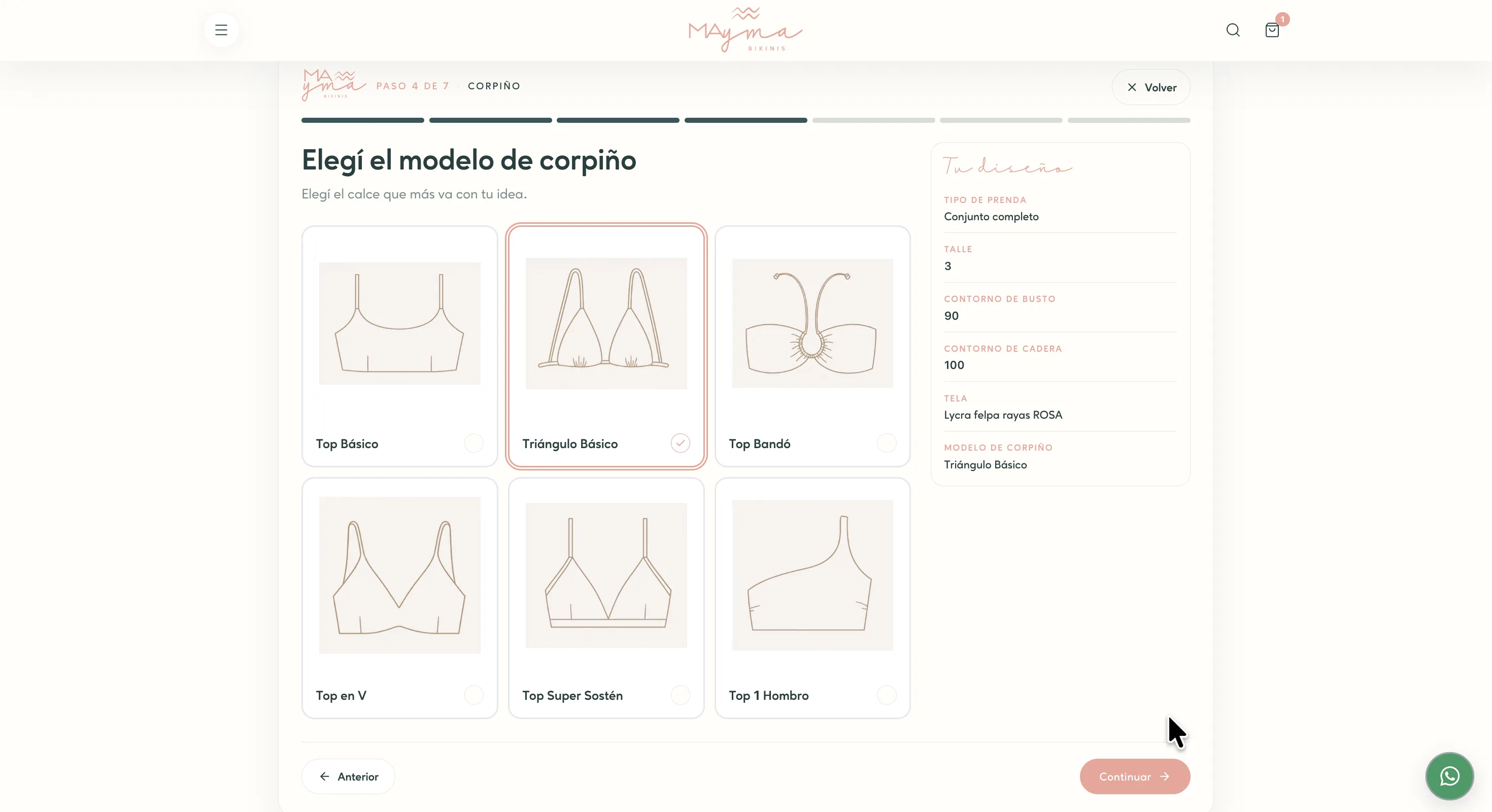This screenshot has height=812, width=1492.
Task: Click the 'Paso 4 de 7' step label
Action: tap(413, 86)
